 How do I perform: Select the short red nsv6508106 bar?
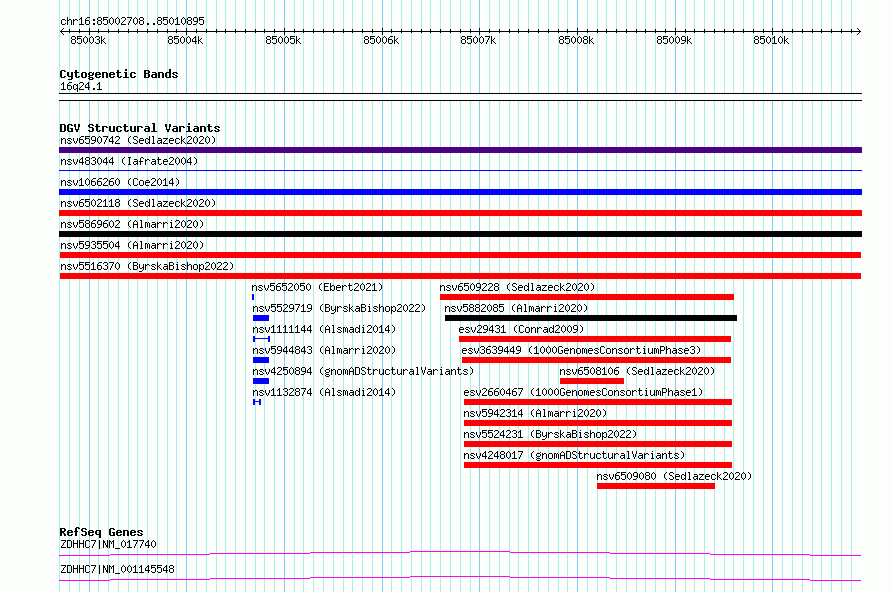(x=592, y=381)
